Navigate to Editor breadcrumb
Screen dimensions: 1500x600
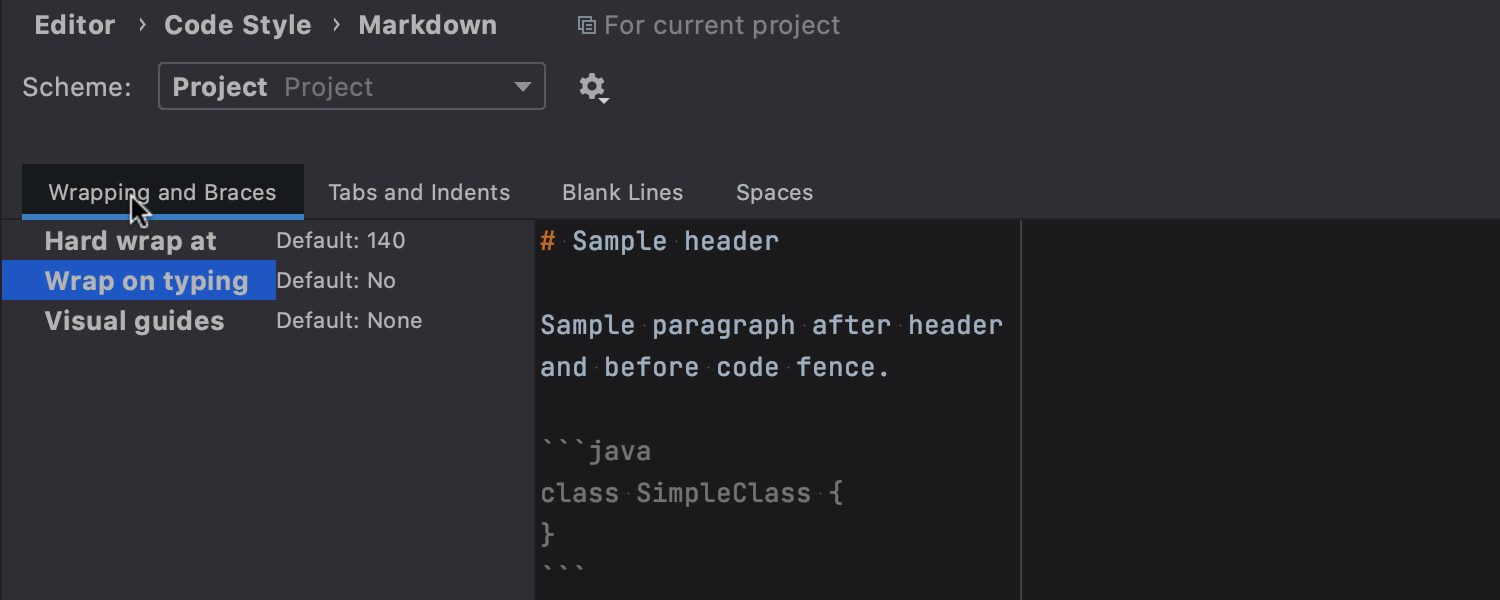pyautogui.click(x=75, y=25)
